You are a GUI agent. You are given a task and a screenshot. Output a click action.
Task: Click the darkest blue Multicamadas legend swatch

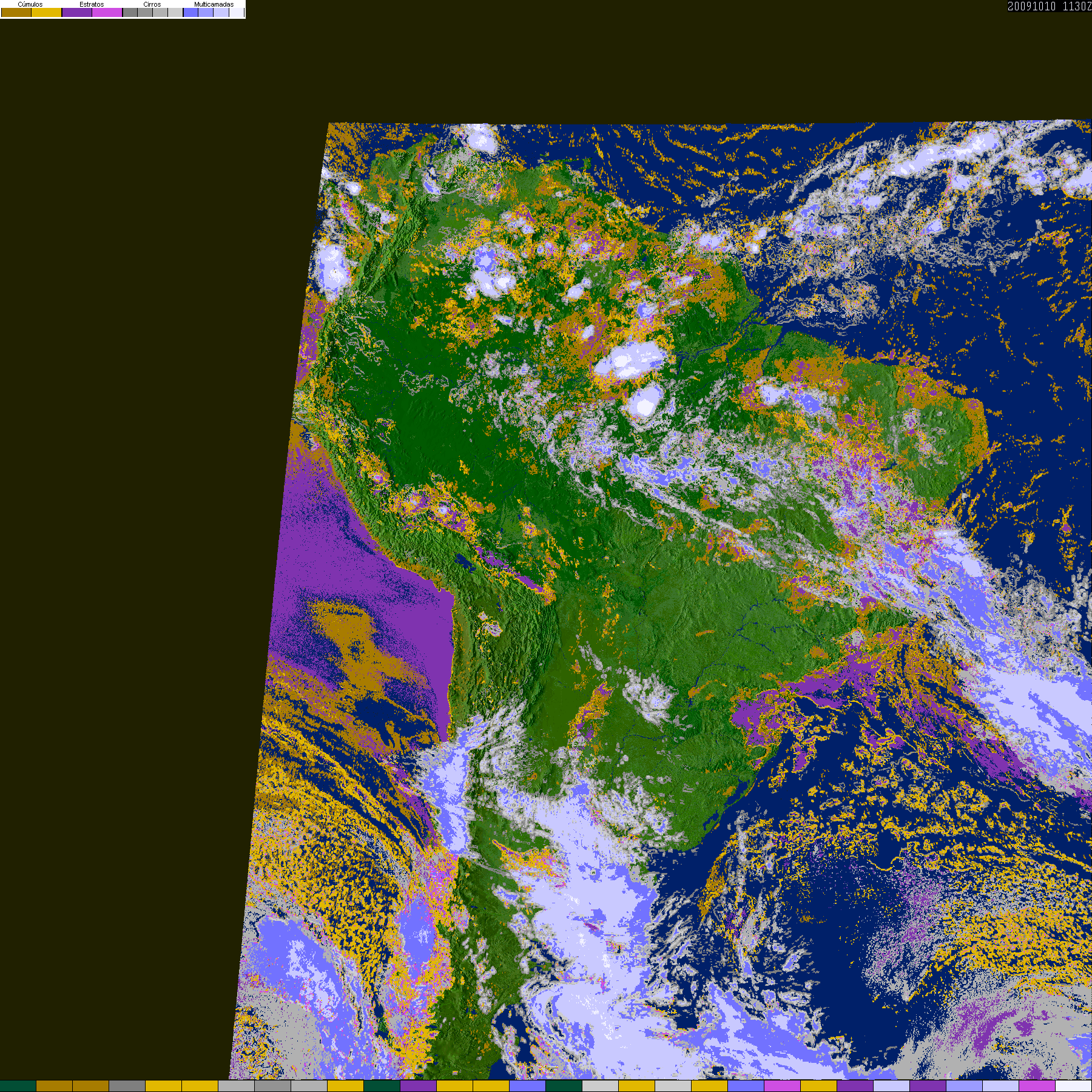190,12
